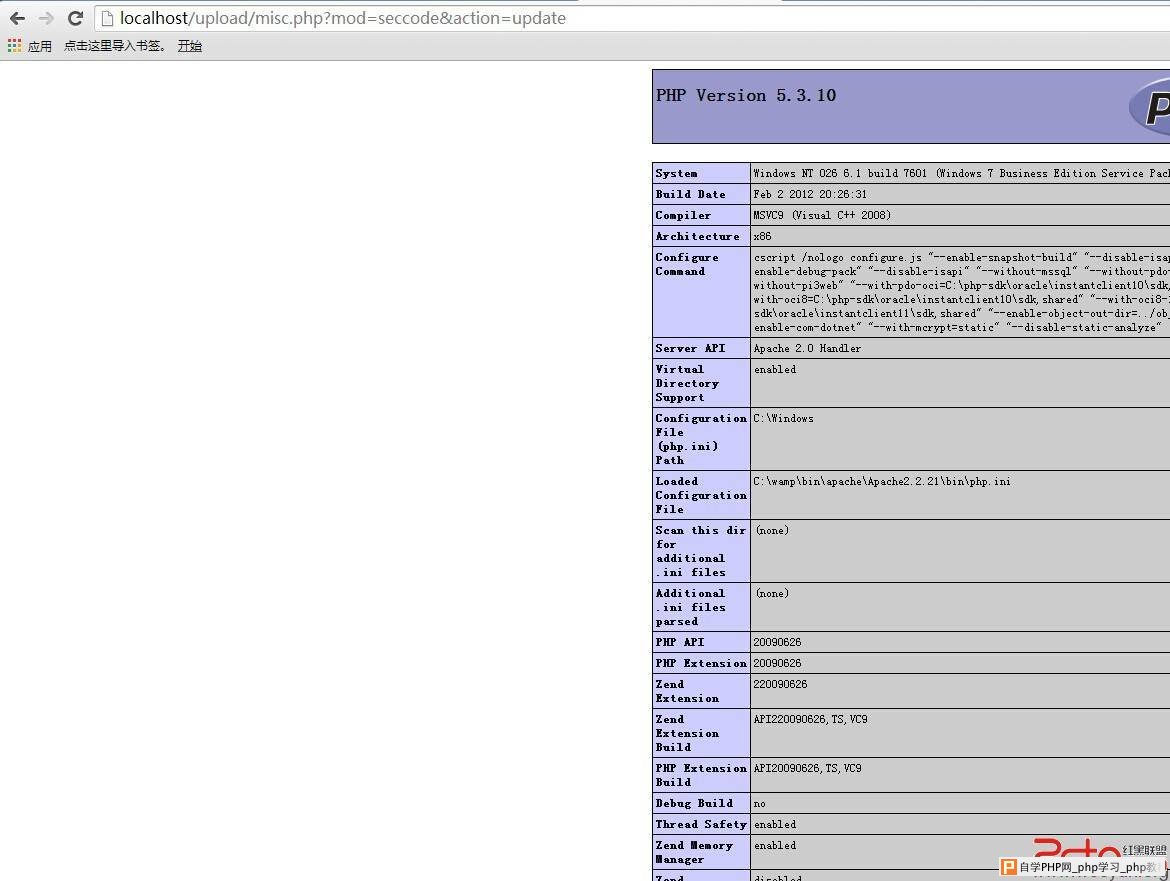Select the PHP API value 20090626
The width and height of the screenshot is (1170, 881).
pyautogui.click(x=777, y=642)
